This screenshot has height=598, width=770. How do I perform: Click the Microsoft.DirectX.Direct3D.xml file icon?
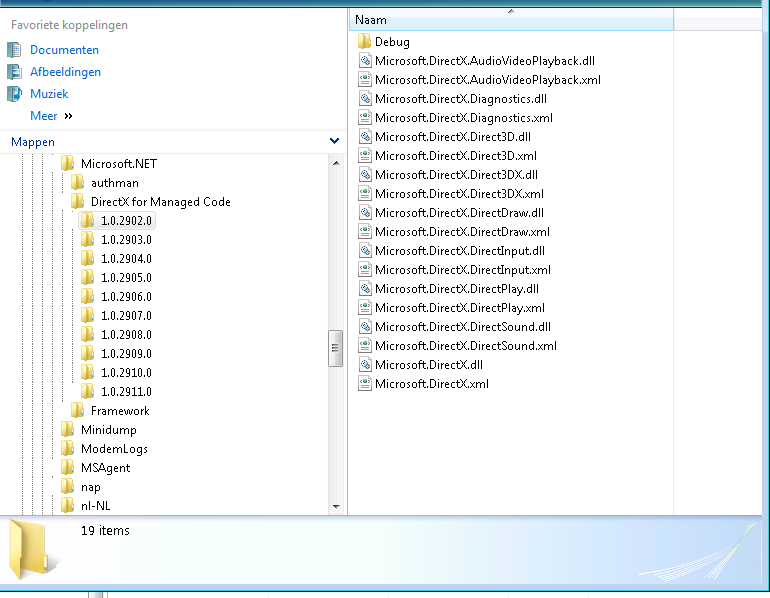364,156
